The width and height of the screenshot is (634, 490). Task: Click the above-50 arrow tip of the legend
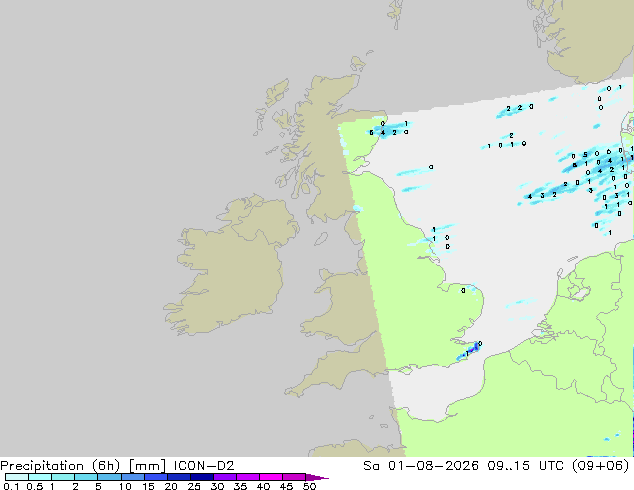point(317,477)
